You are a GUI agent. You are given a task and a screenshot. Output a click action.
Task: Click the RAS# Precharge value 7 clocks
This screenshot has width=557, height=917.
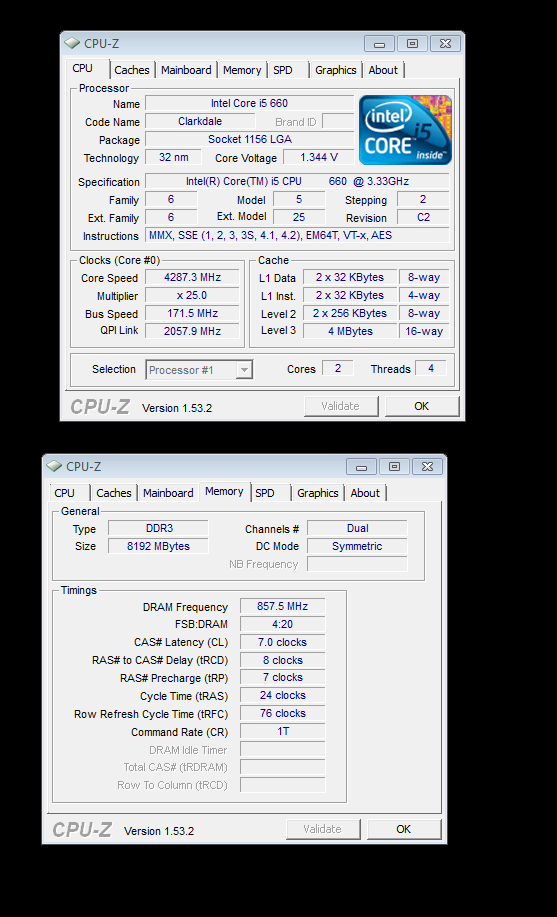coord(283,677)
